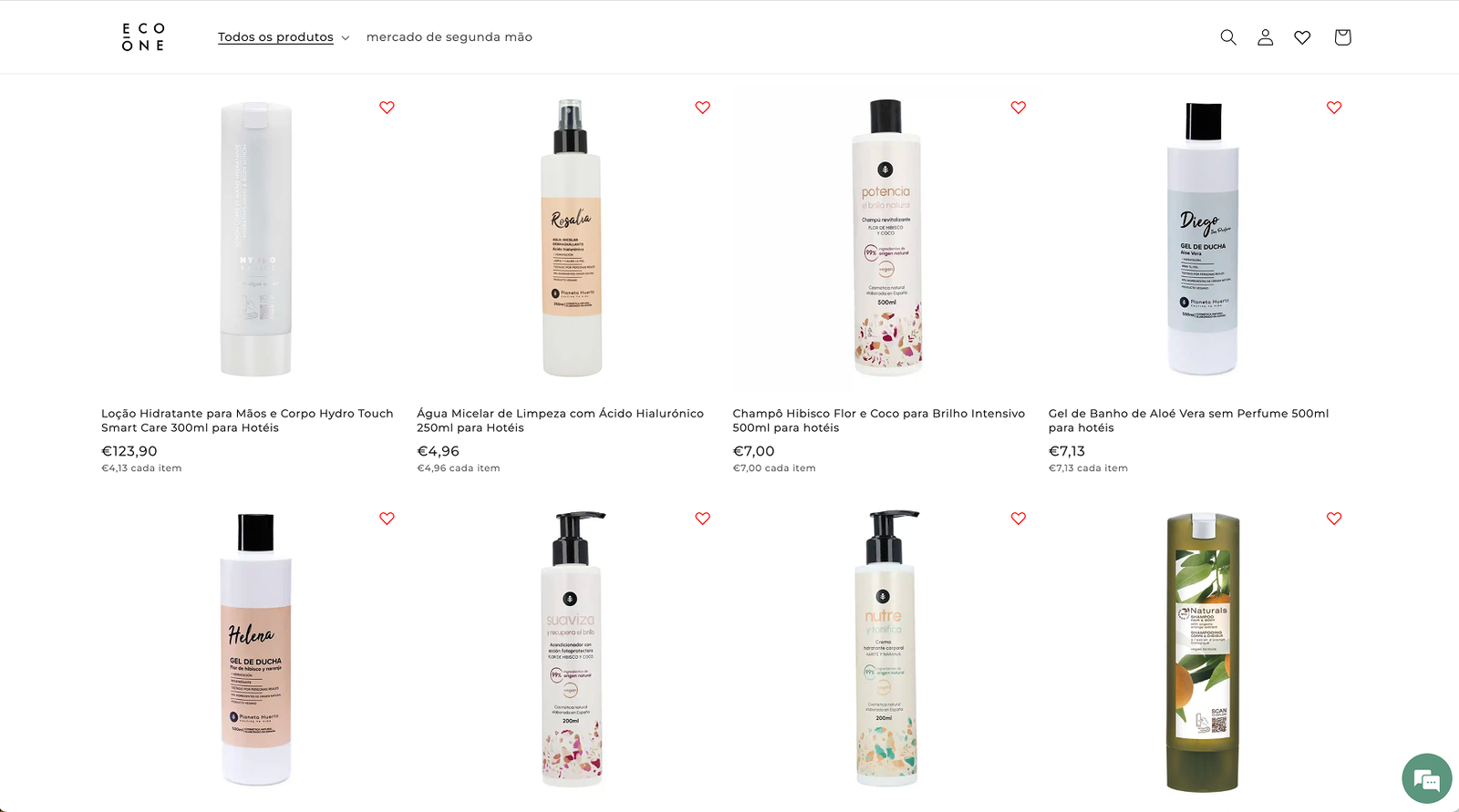1459x812 pixels.
Task: Favorite the Hydro Touch lotion with heart
Action: click(x=387, y=108)
